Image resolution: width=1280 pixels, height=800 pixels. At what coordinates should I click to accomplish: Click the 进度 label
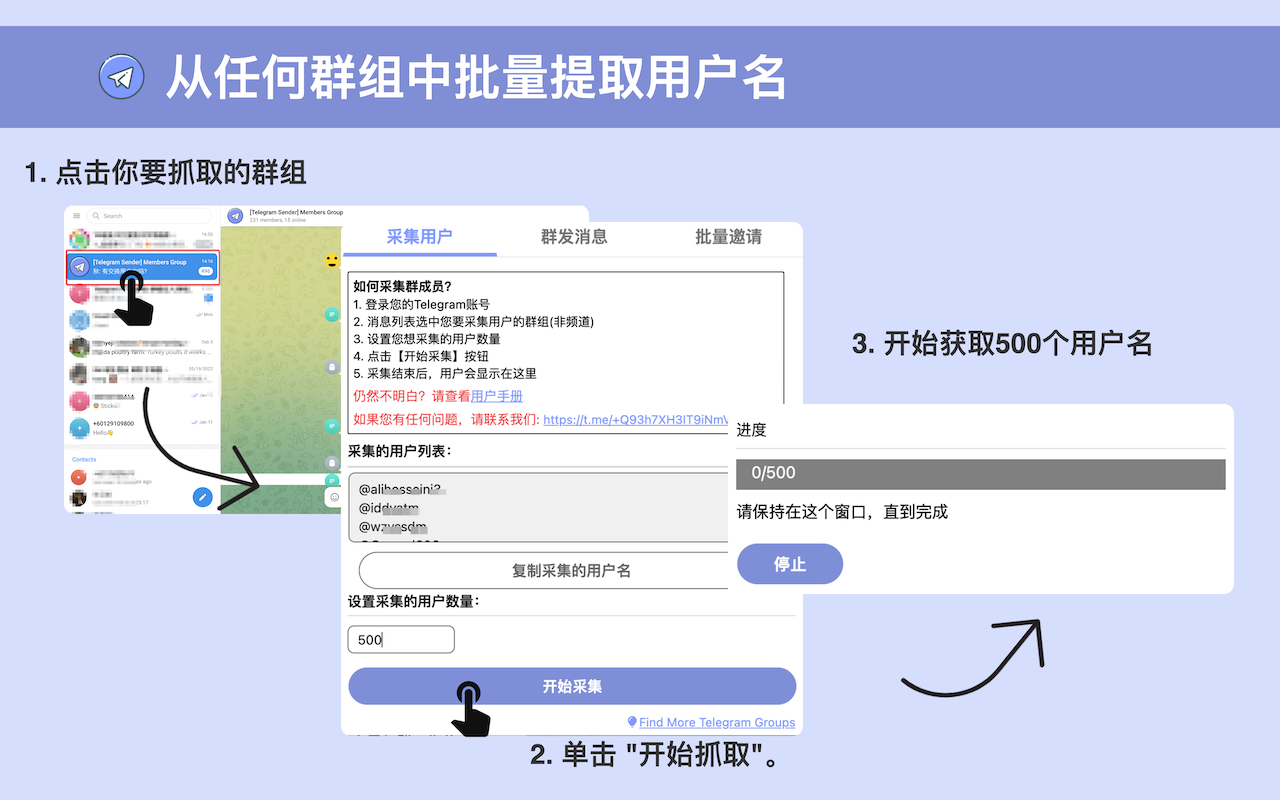tap(752, 430)
